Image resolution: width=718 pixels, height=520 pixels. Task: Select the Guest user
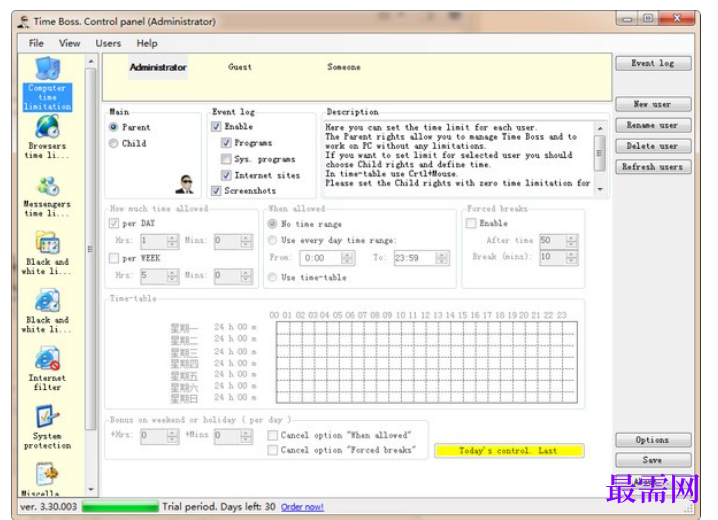[240, 67]
